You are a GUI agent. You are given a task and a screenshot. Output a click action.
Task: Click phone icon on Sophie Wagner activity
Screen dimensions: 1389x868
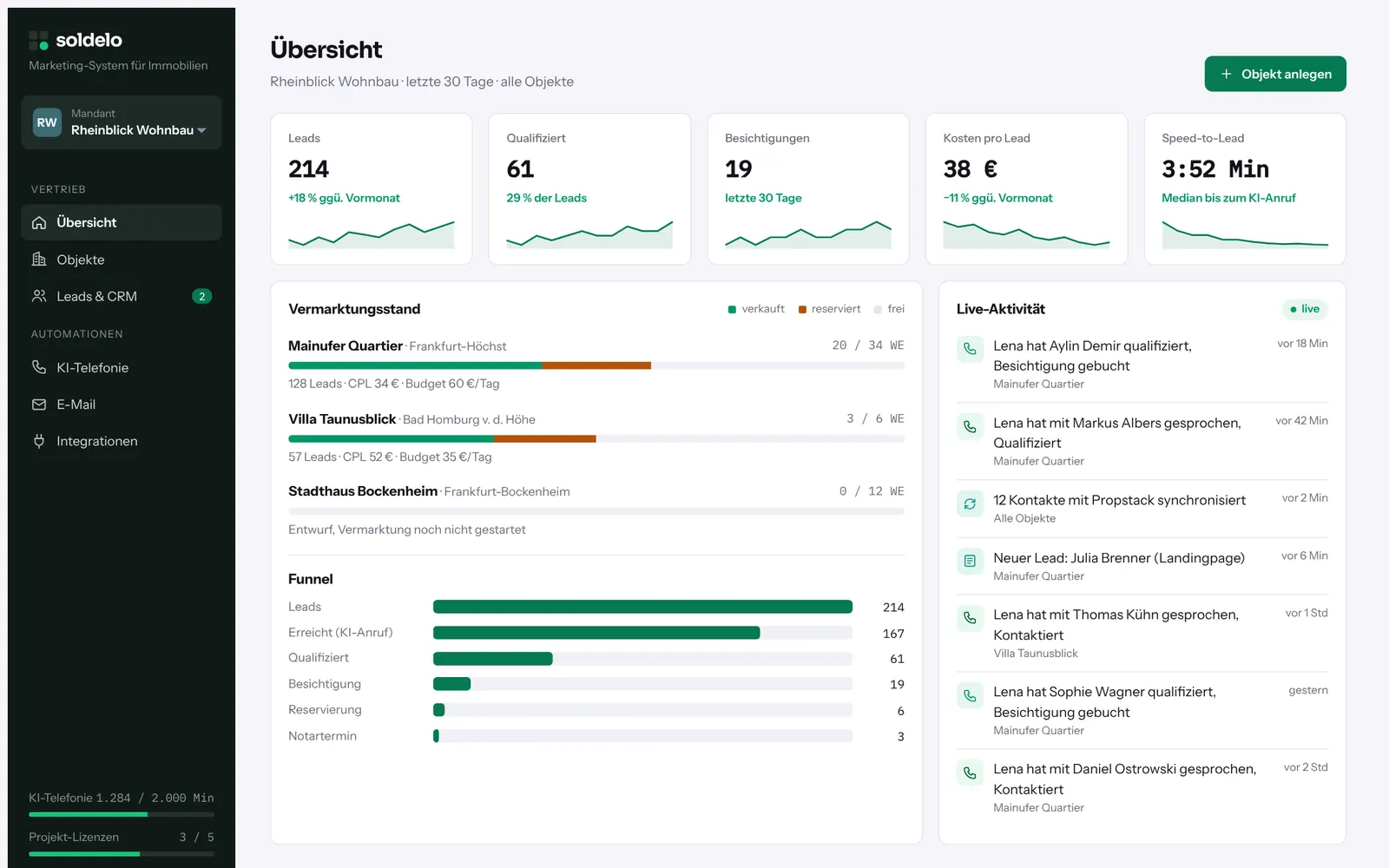click(x=970, y=695)
